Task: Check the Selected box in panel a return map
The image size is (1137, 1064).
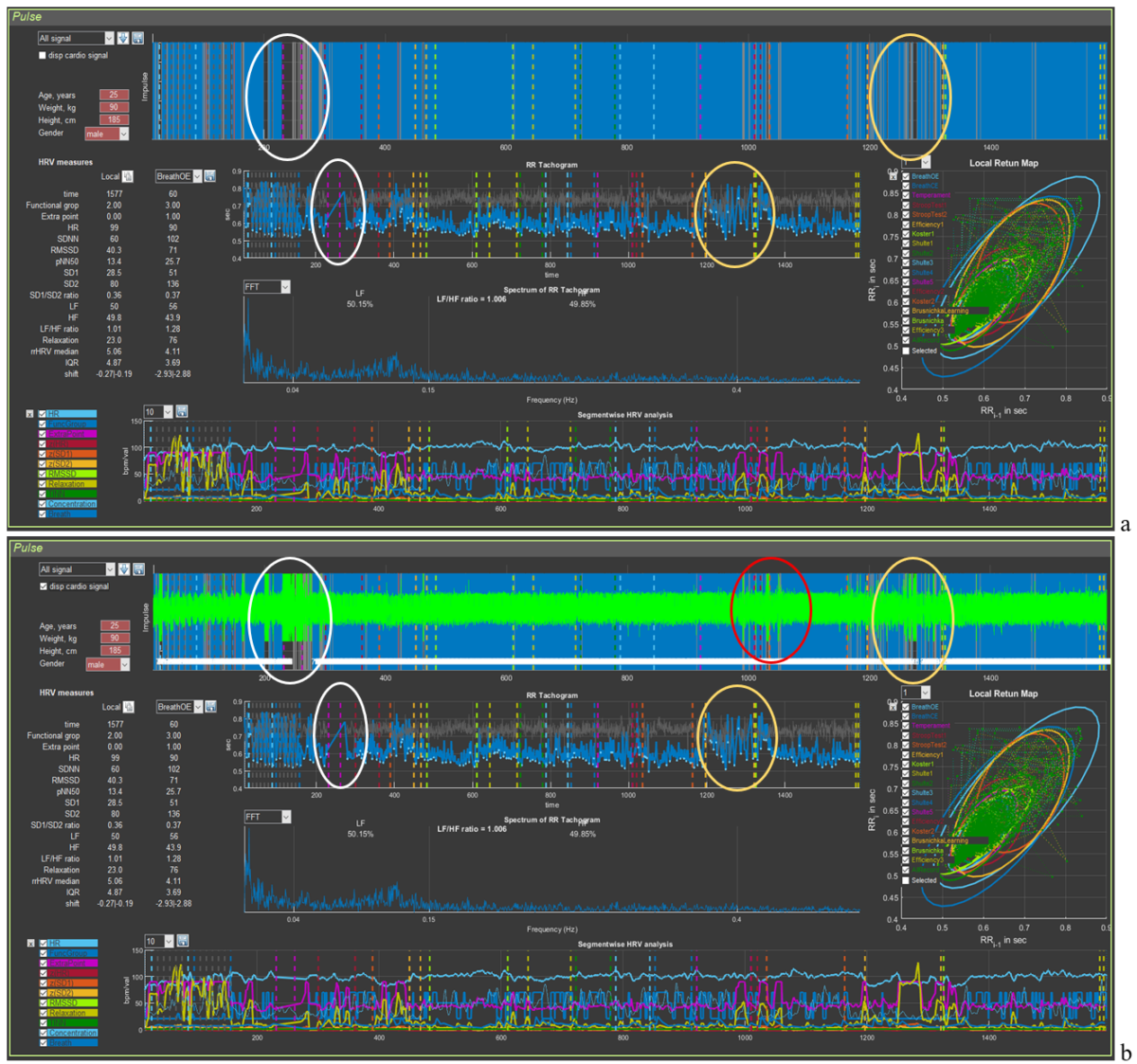Action: point(907,351)
